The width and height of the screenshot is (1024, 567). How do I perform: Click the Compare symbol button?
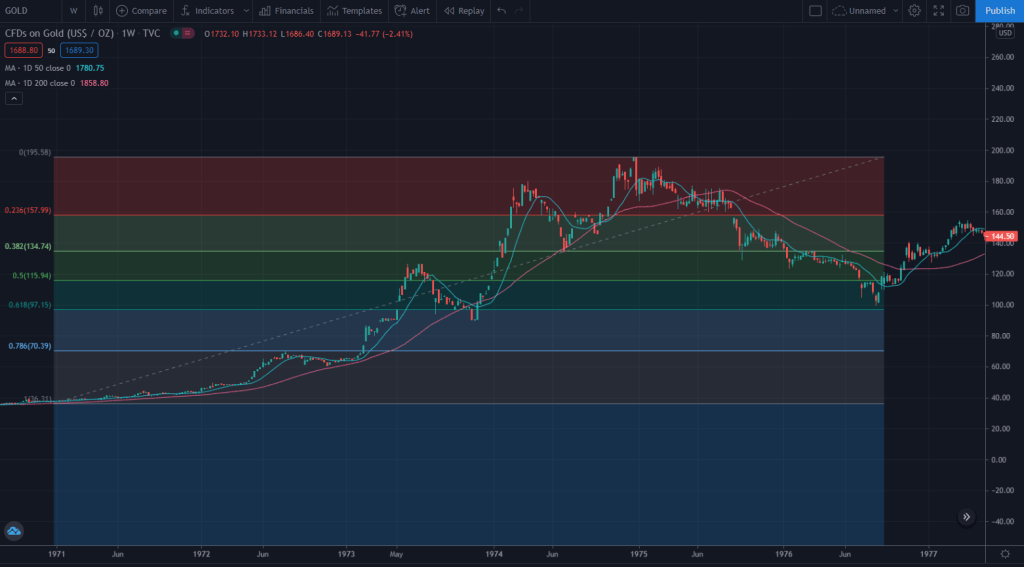141,11
